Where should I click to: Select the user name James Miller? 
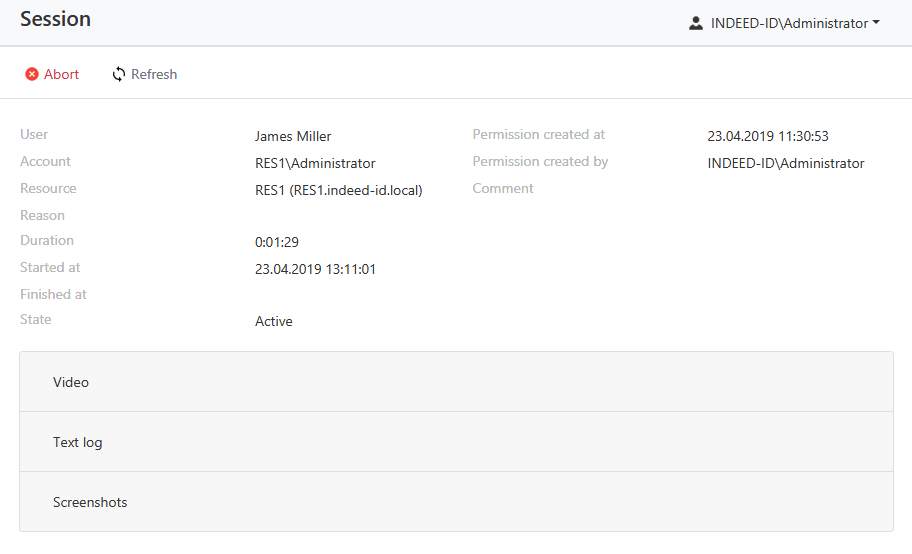[x=293, y=136]
